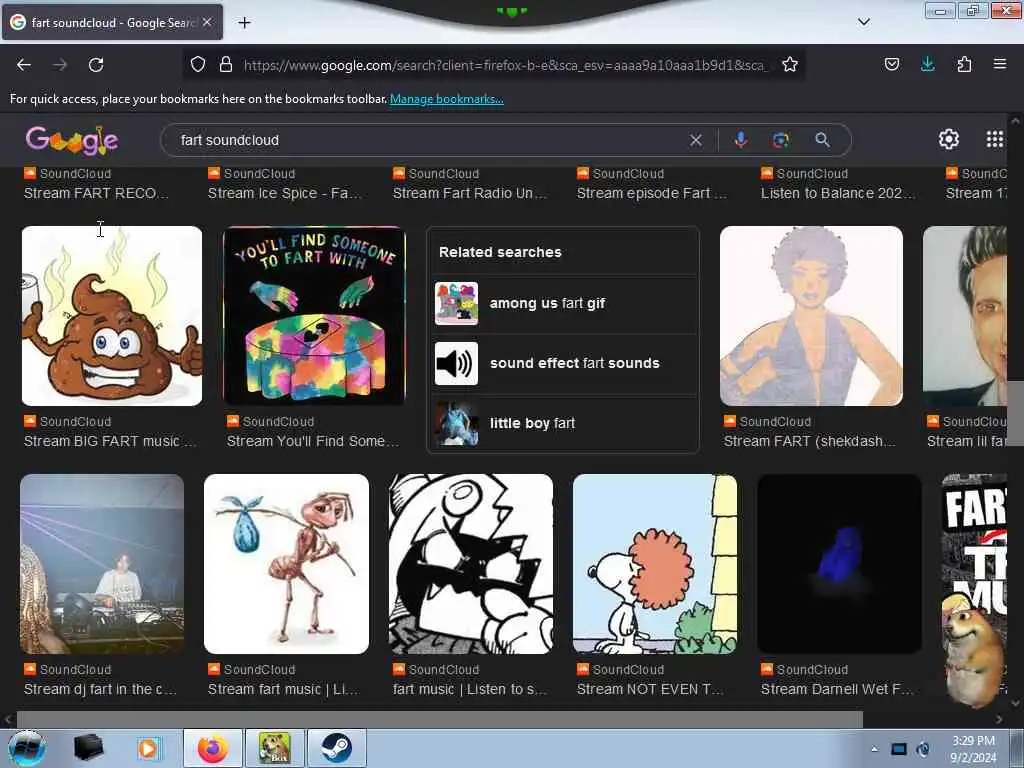Open Stream You'll Find Some... caption
This screenshot has width=1024, height=768.
(x=313, y=441)
